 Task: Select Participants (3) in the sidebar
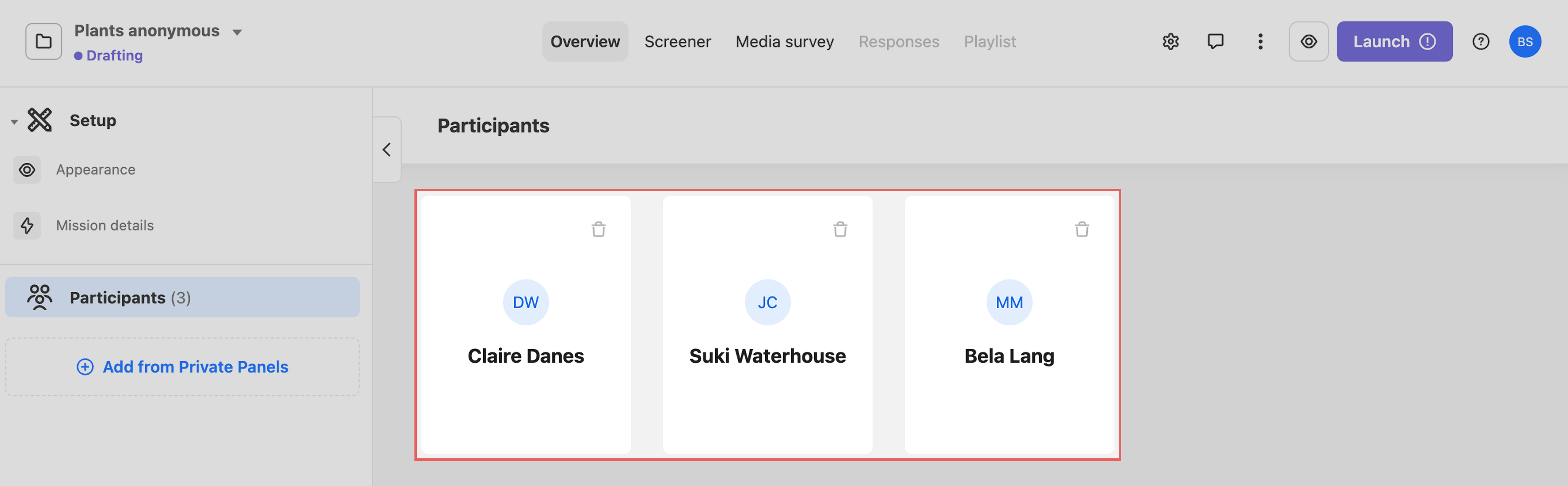tap(182, 297)
